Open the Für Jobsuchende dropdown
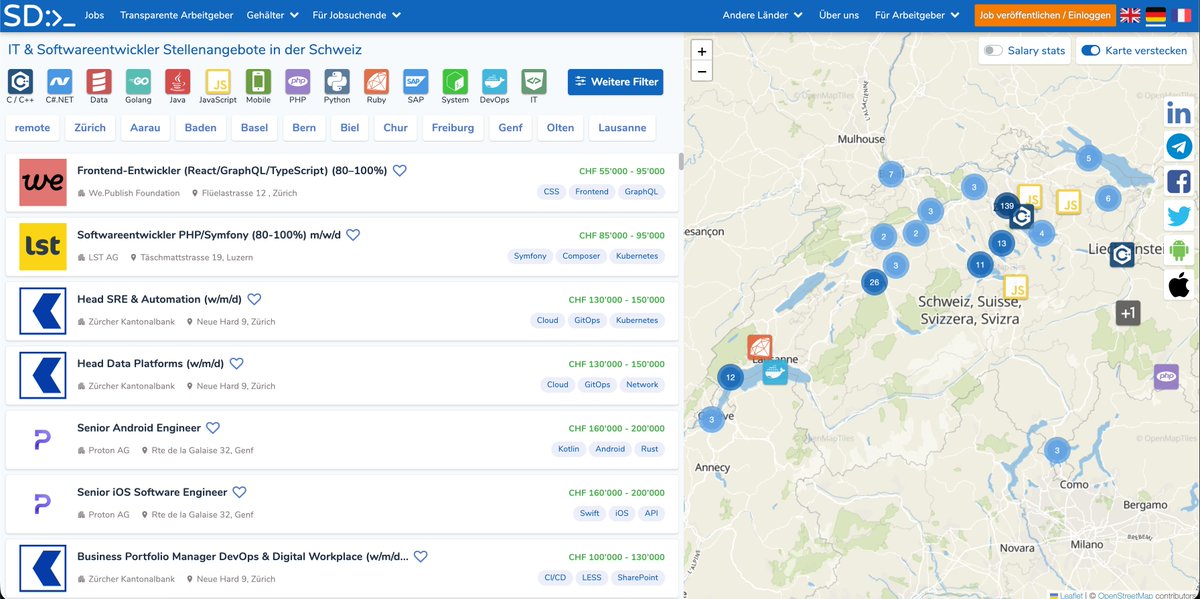This screenshot has width=1200, height=599. pos(357,15)
